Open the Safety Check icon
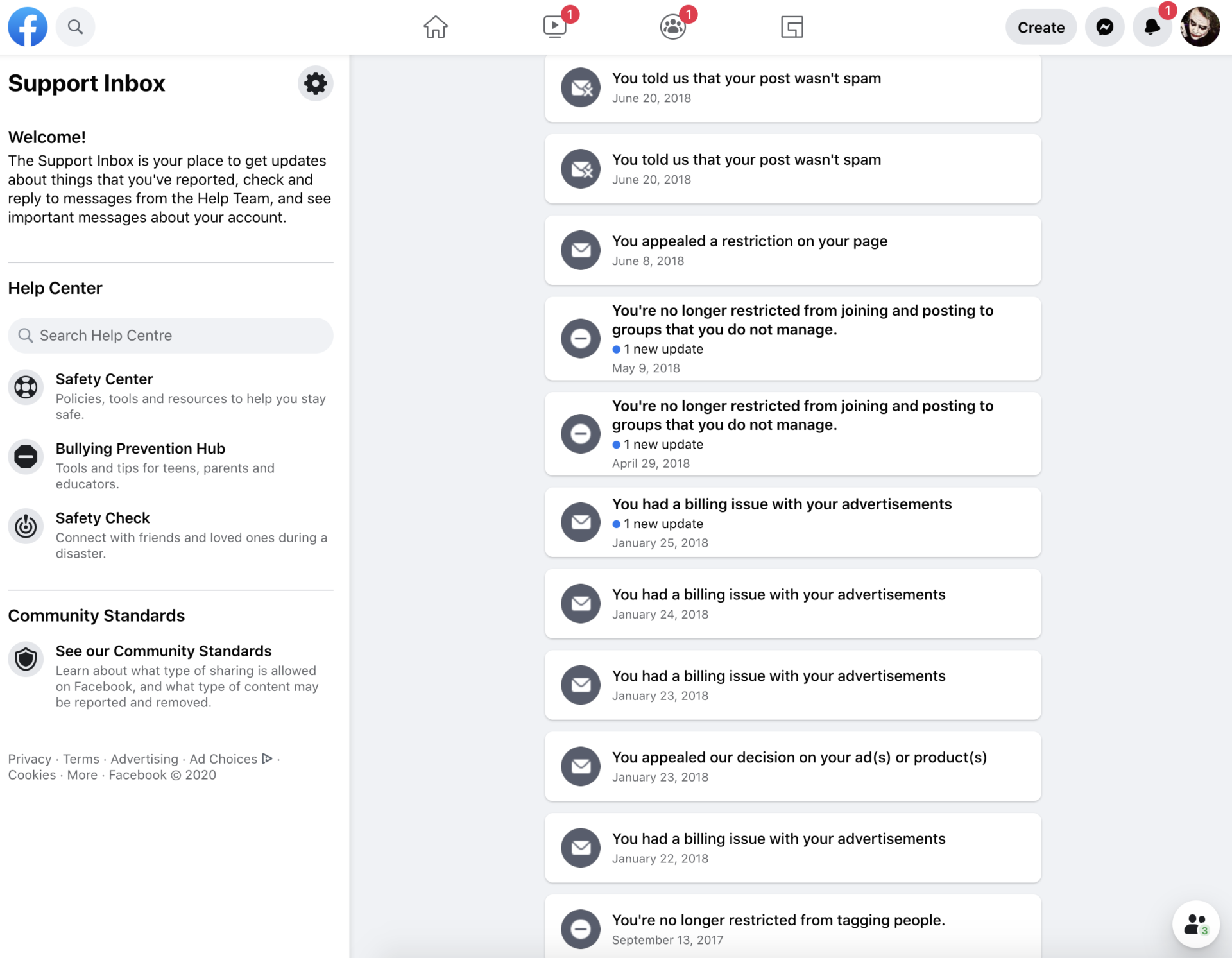Screen dimensions: 1232x958 (26, 526)
